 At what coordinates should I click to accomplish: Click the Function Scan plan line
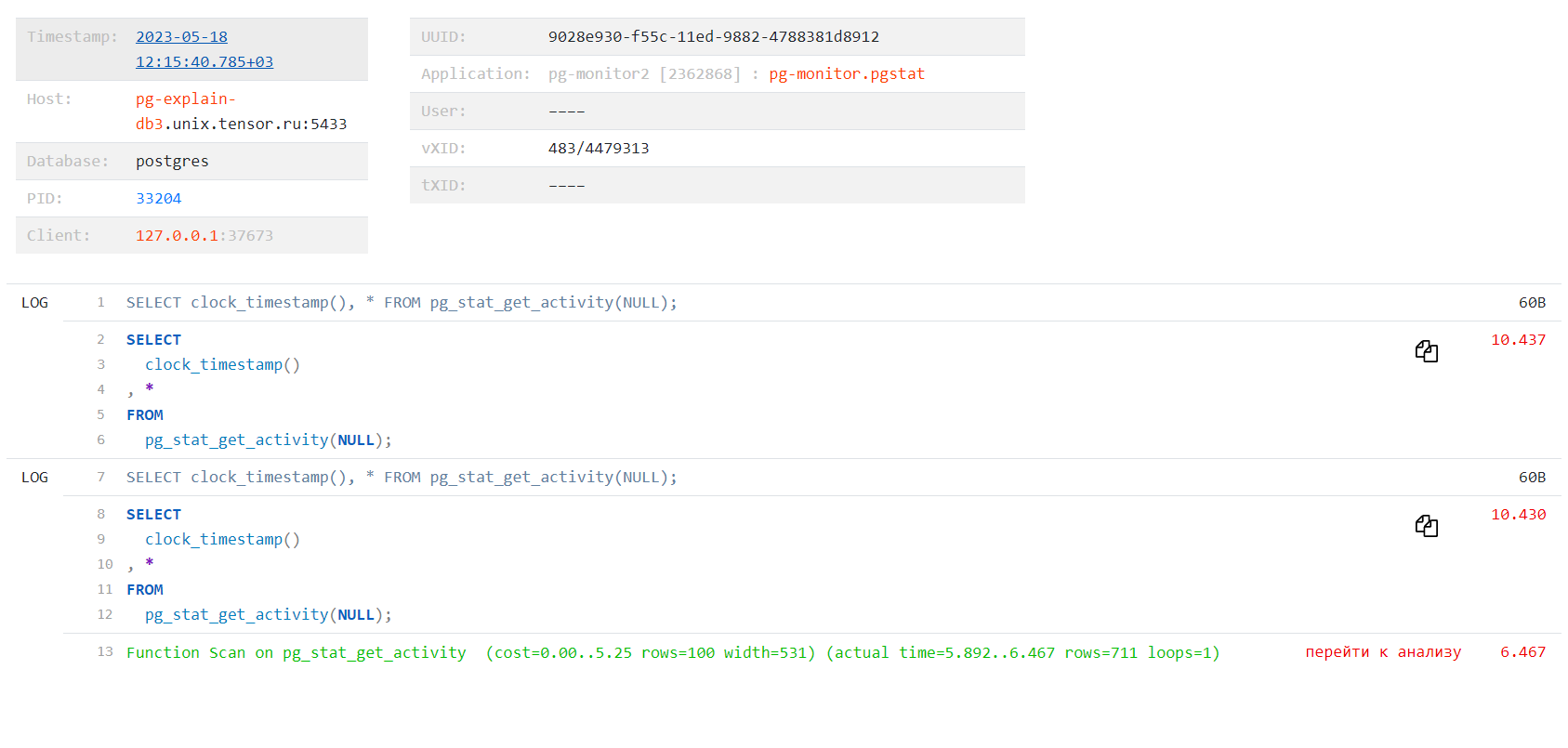[x=672, y=653]
